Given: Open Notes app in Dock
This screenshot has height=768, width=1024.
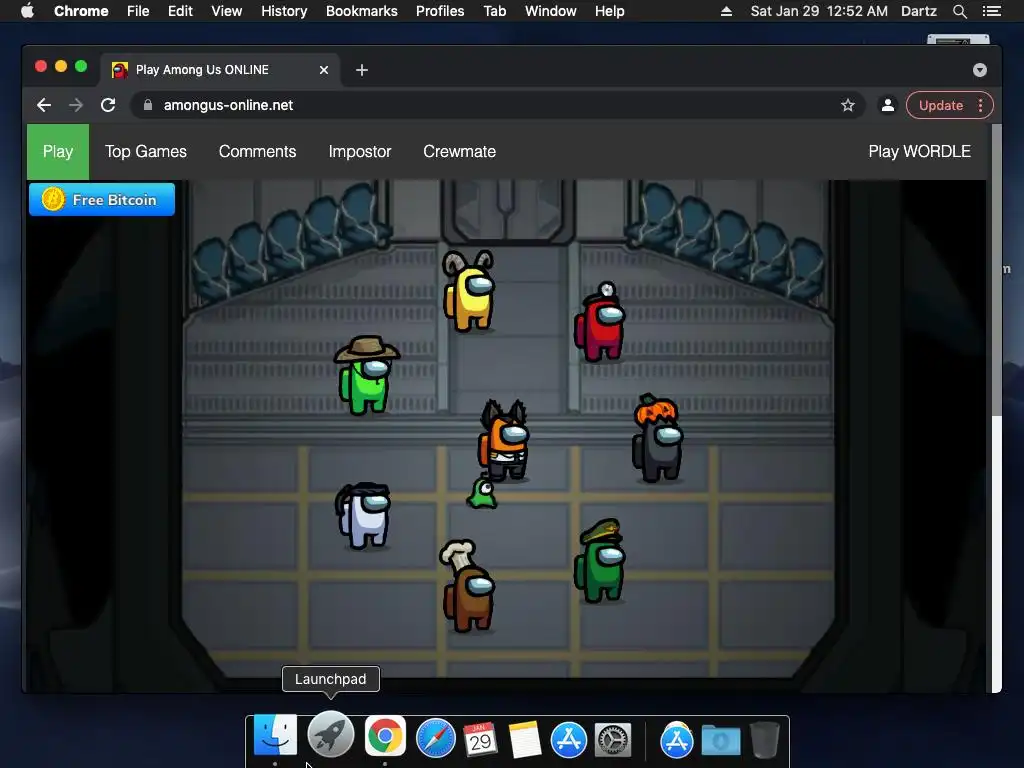Looking at the screenshot, I should [x=524, y=739].
